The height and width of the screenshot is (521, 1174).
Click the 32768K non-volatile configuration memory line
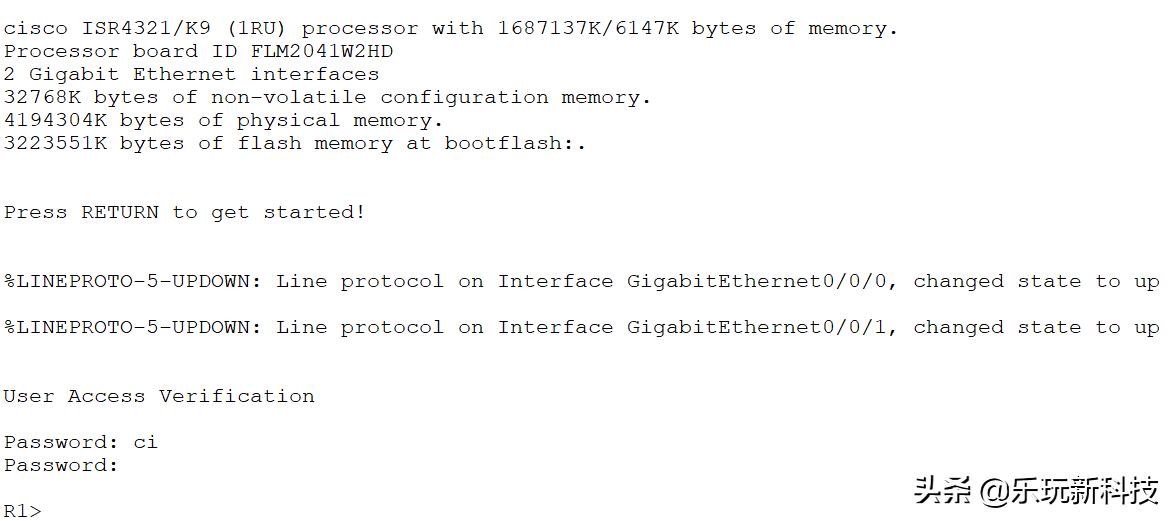tap(327, 97)
